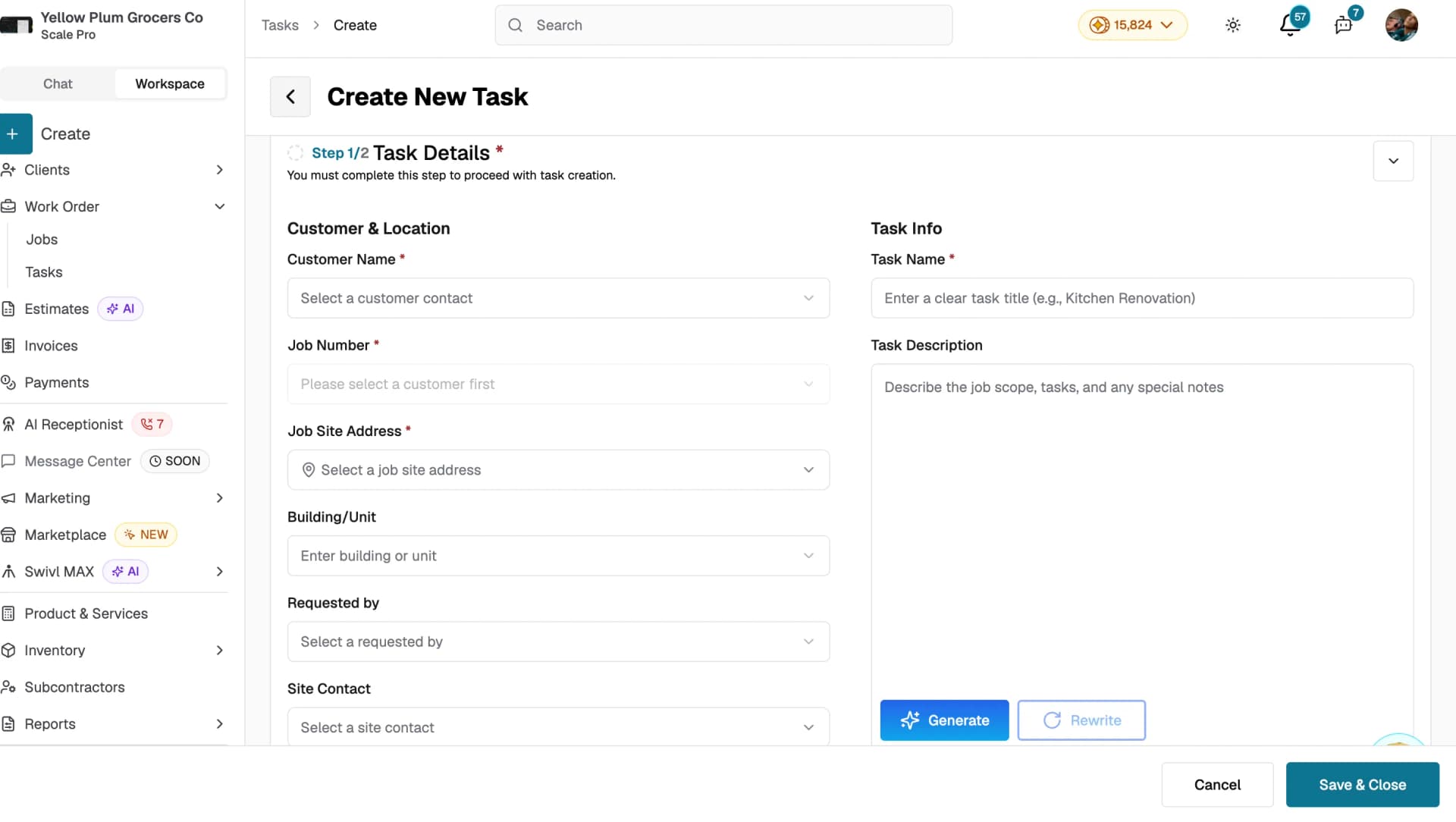Click the Work Order briefcase icon

(x=8, y=206)
